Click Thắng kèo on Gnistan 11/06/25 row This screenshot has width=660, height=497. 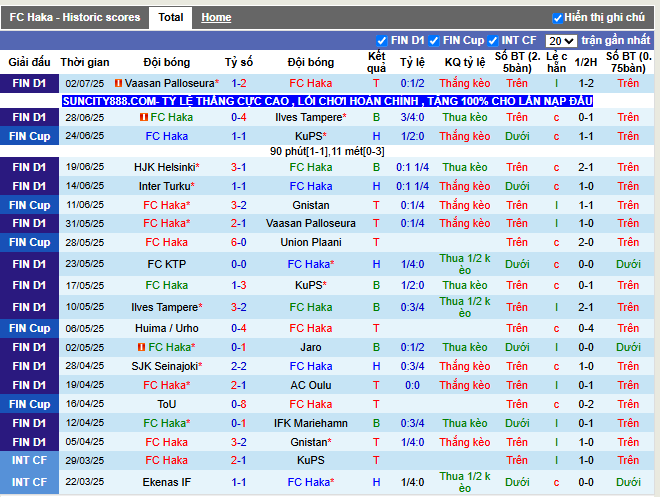point(465,205)
